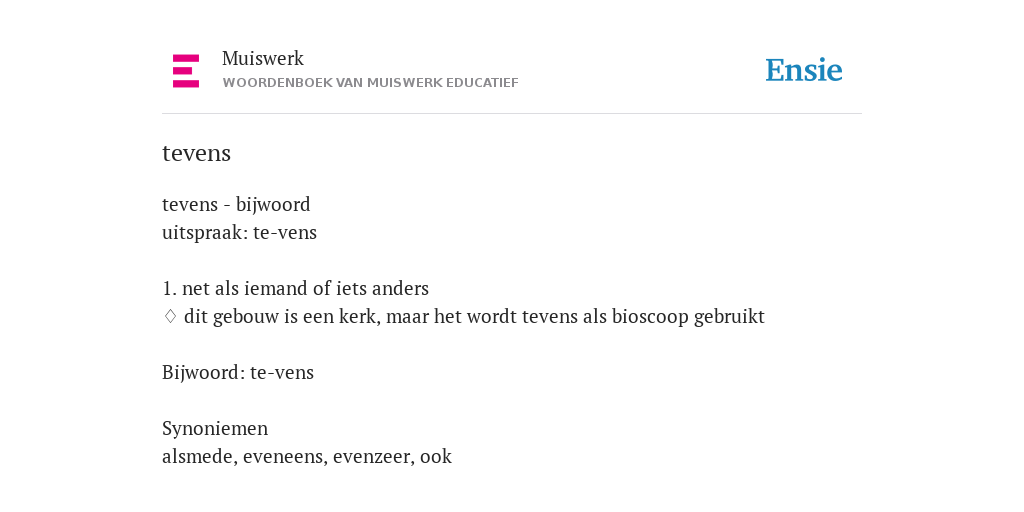Select the Woordenboek van Muiswerk Educatief subtitle
The width and height of the screenshot is (1024, 512).
(370, 83)
